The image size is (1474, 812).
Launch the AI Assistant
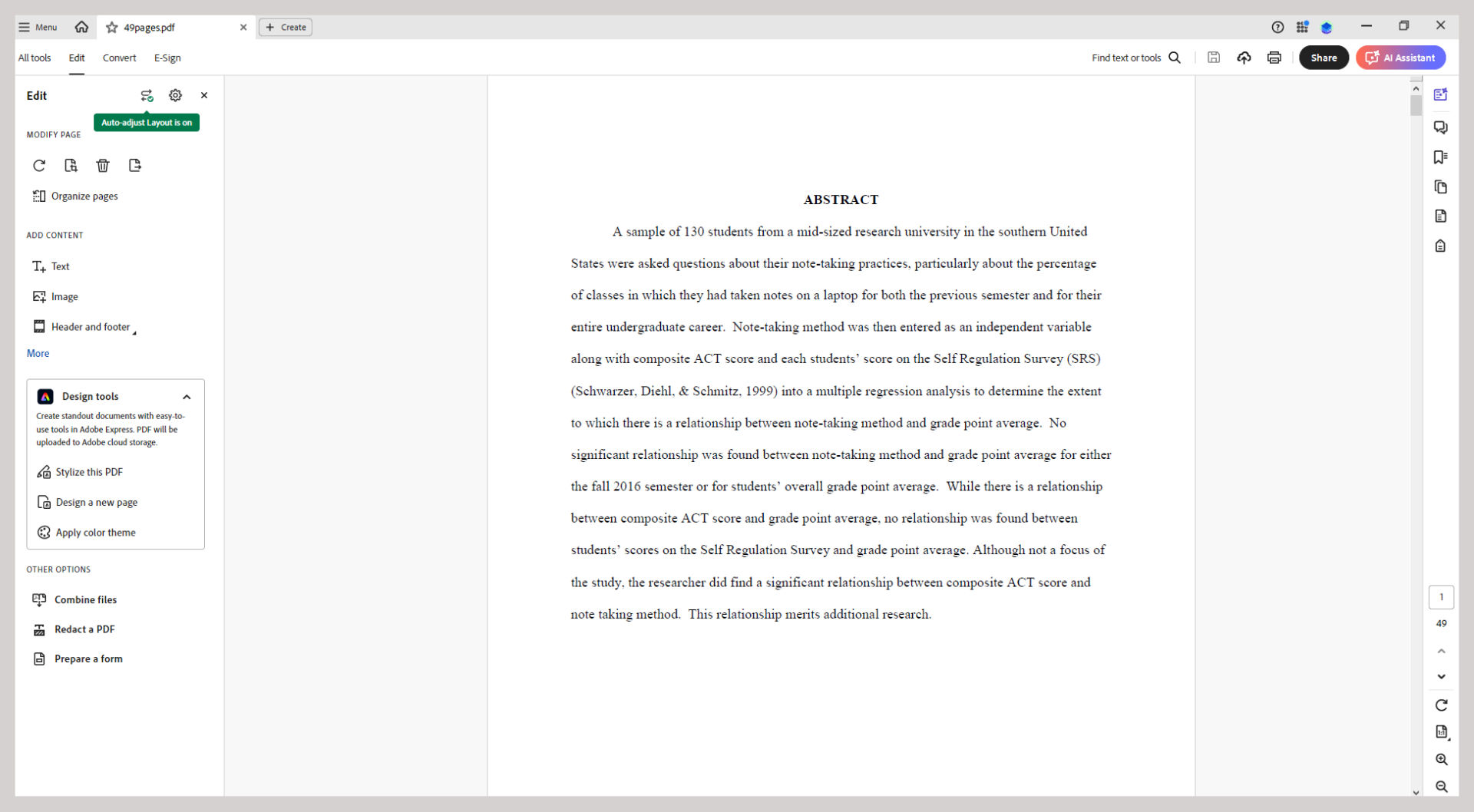coord(1400,58)
